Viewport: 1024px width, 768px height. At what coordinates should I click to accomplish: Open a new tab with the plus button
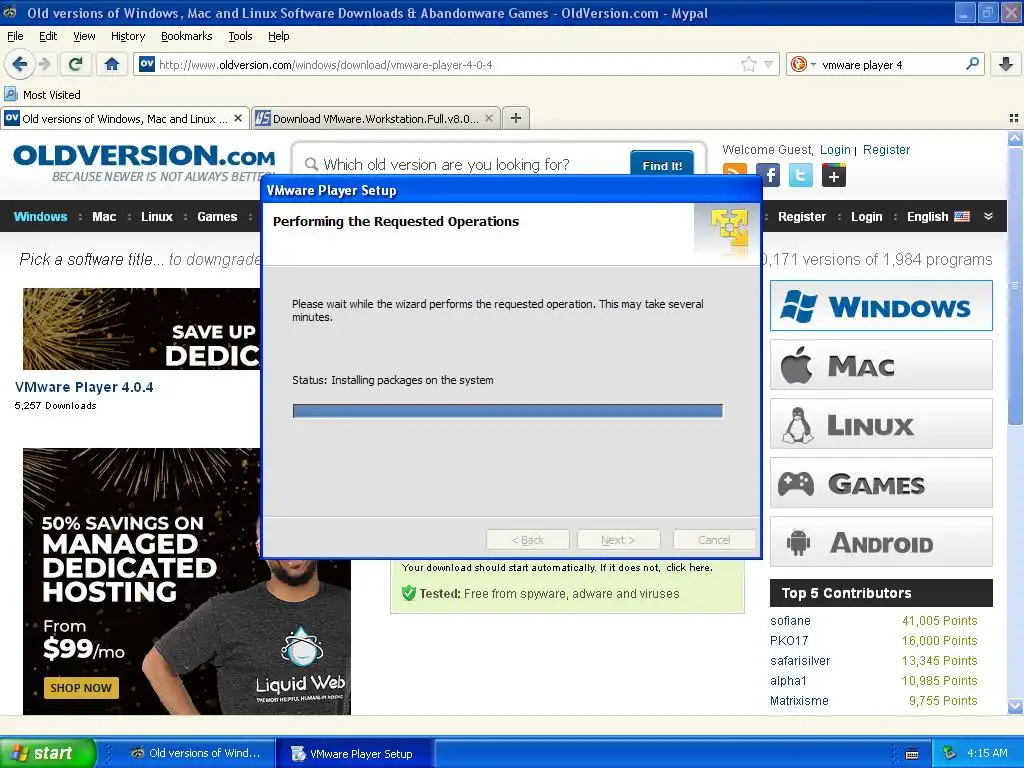pyautogui.click(x=516, y=118)
